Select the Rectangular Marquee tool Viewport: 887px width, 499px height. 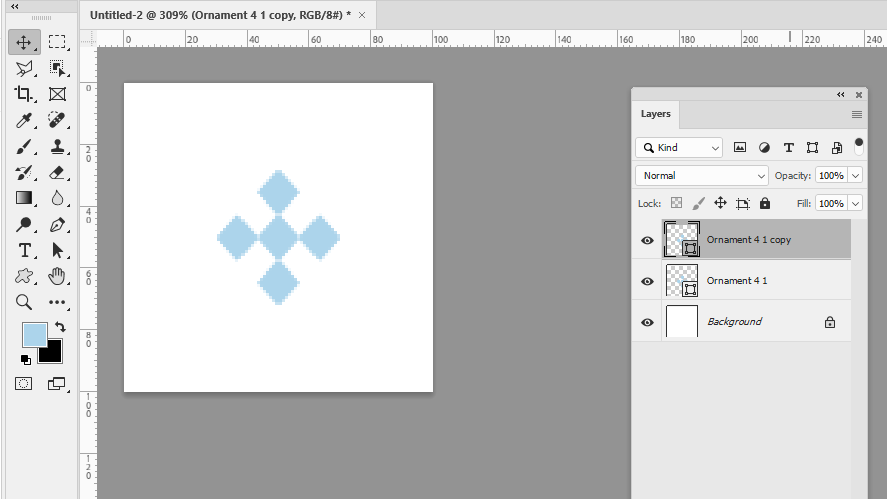point(57,42)
